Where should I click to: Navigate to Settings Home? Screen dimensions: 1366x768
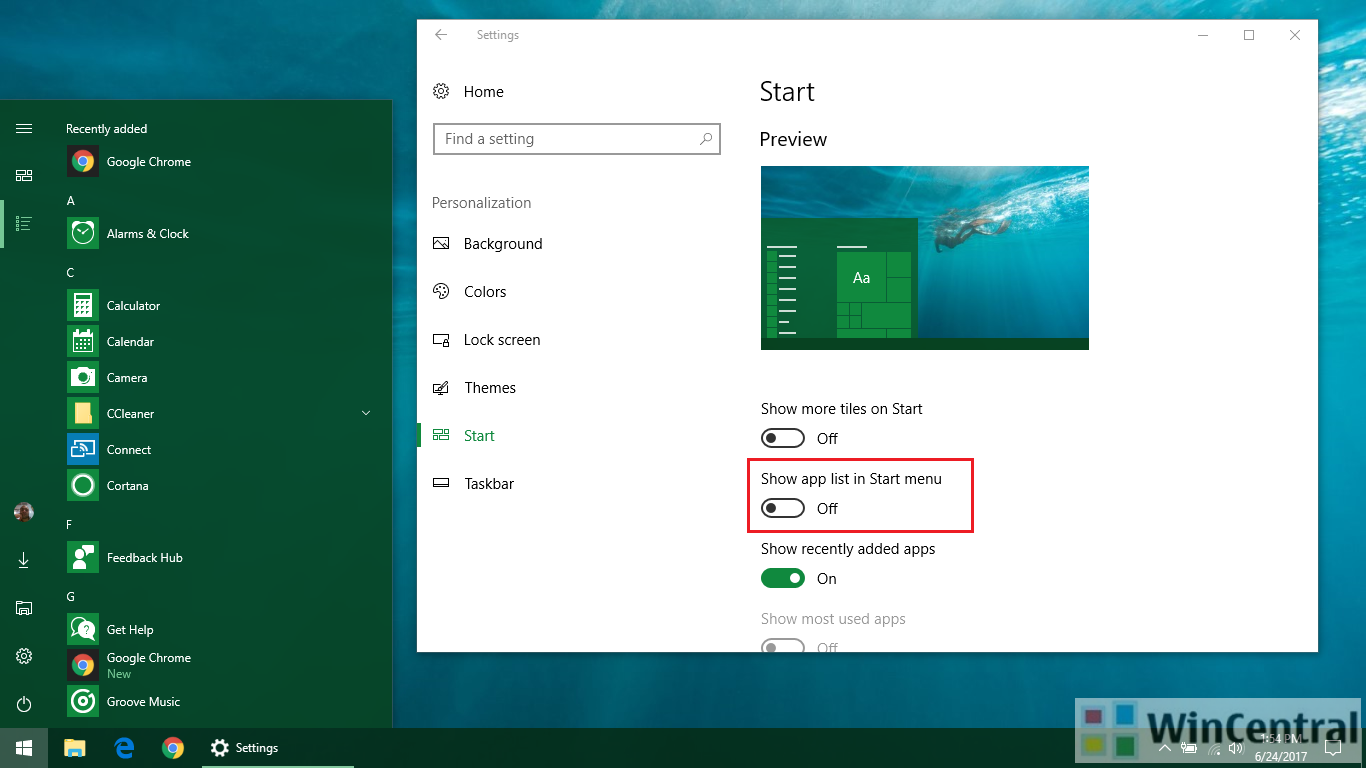pyautogui.click(x=483, y=91)
